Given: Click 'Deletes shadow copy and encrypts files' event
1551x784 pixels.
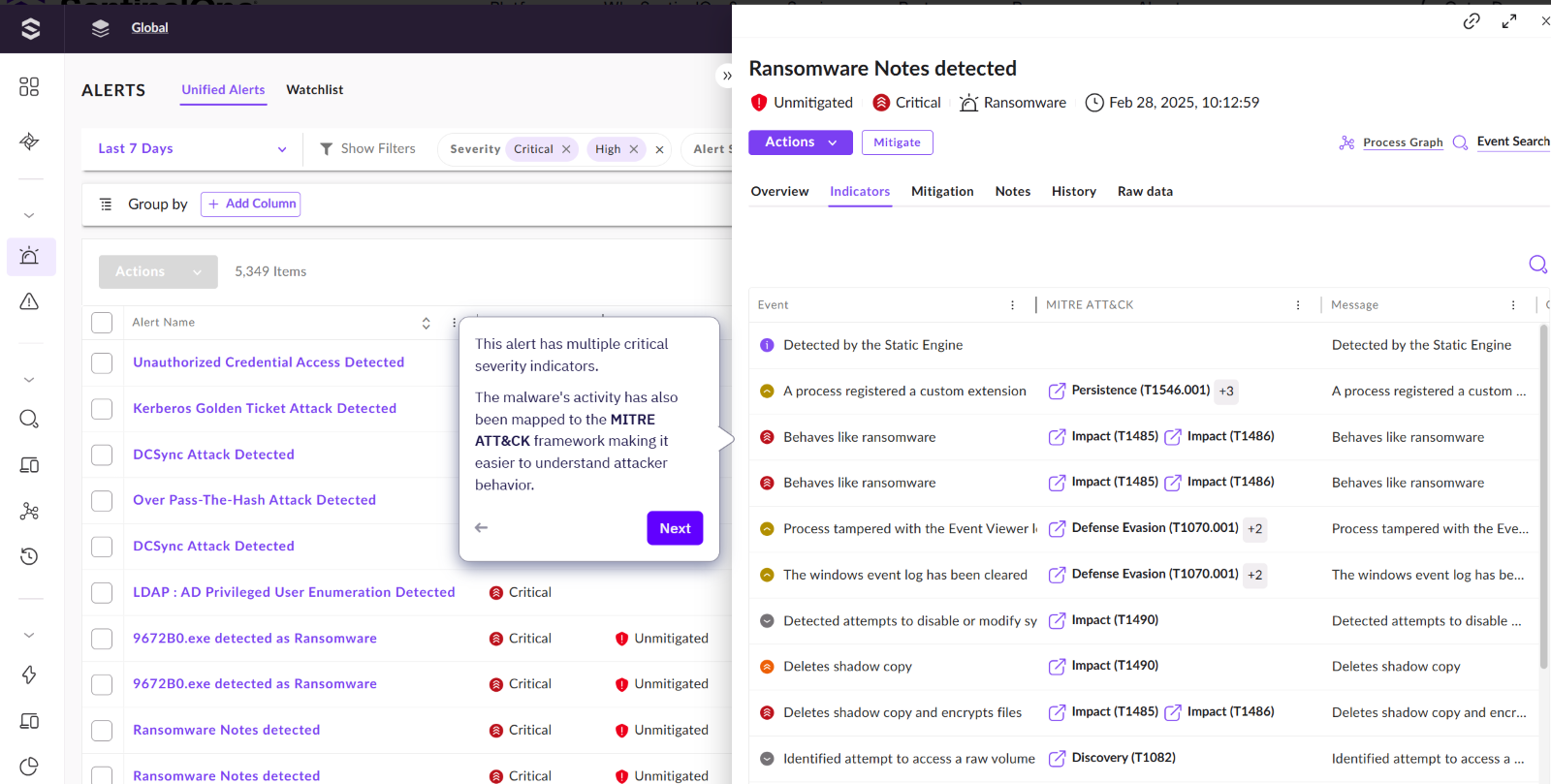Looking at the screenshot, I should [902, 713].
